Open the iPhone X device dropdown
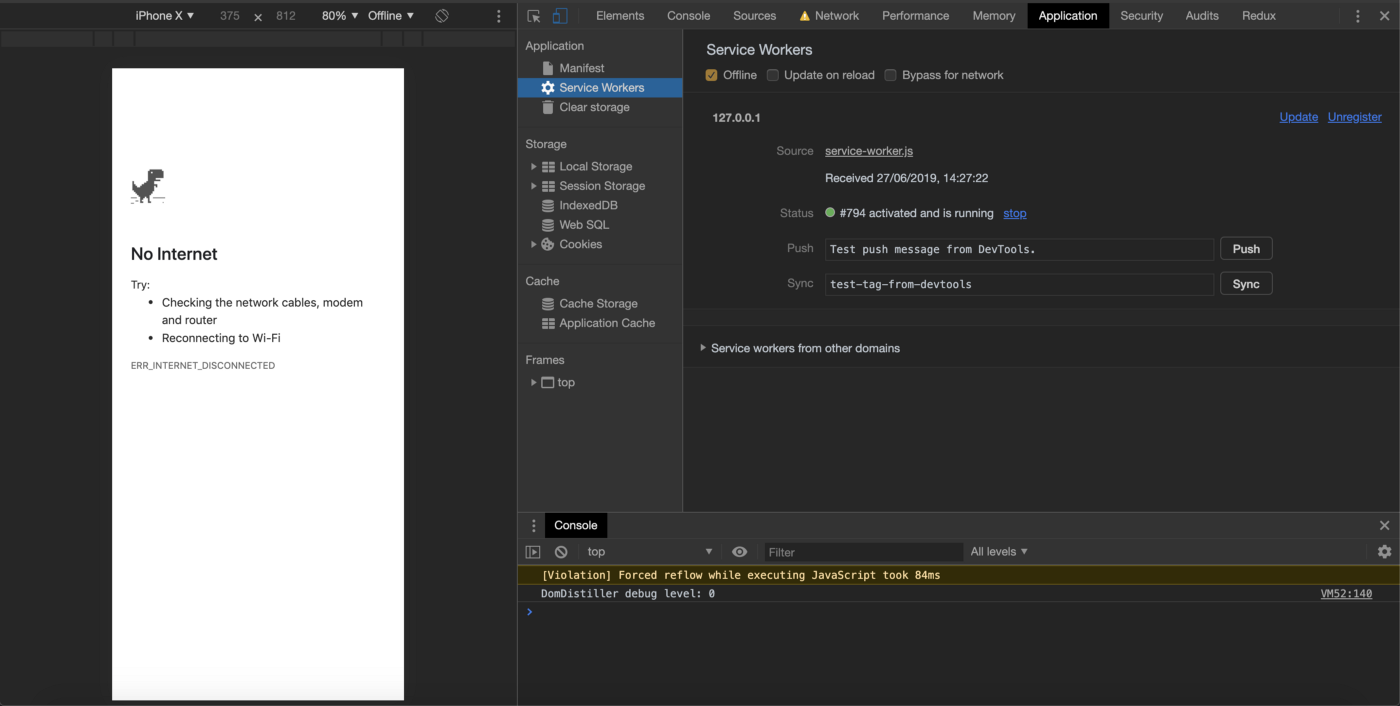The height and width of the screenshot is (706, 1400). [165, 16]
